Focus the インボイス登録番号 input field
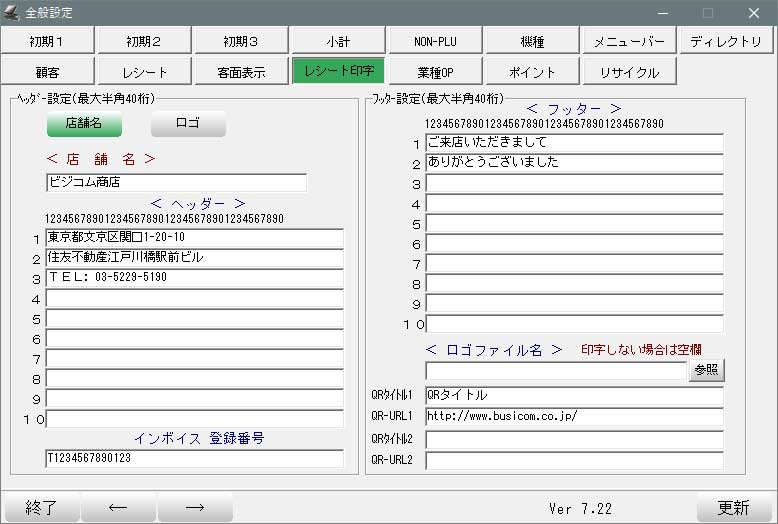Image resolution: width=778 pixels, height=524 pixels. coord(194,458)
